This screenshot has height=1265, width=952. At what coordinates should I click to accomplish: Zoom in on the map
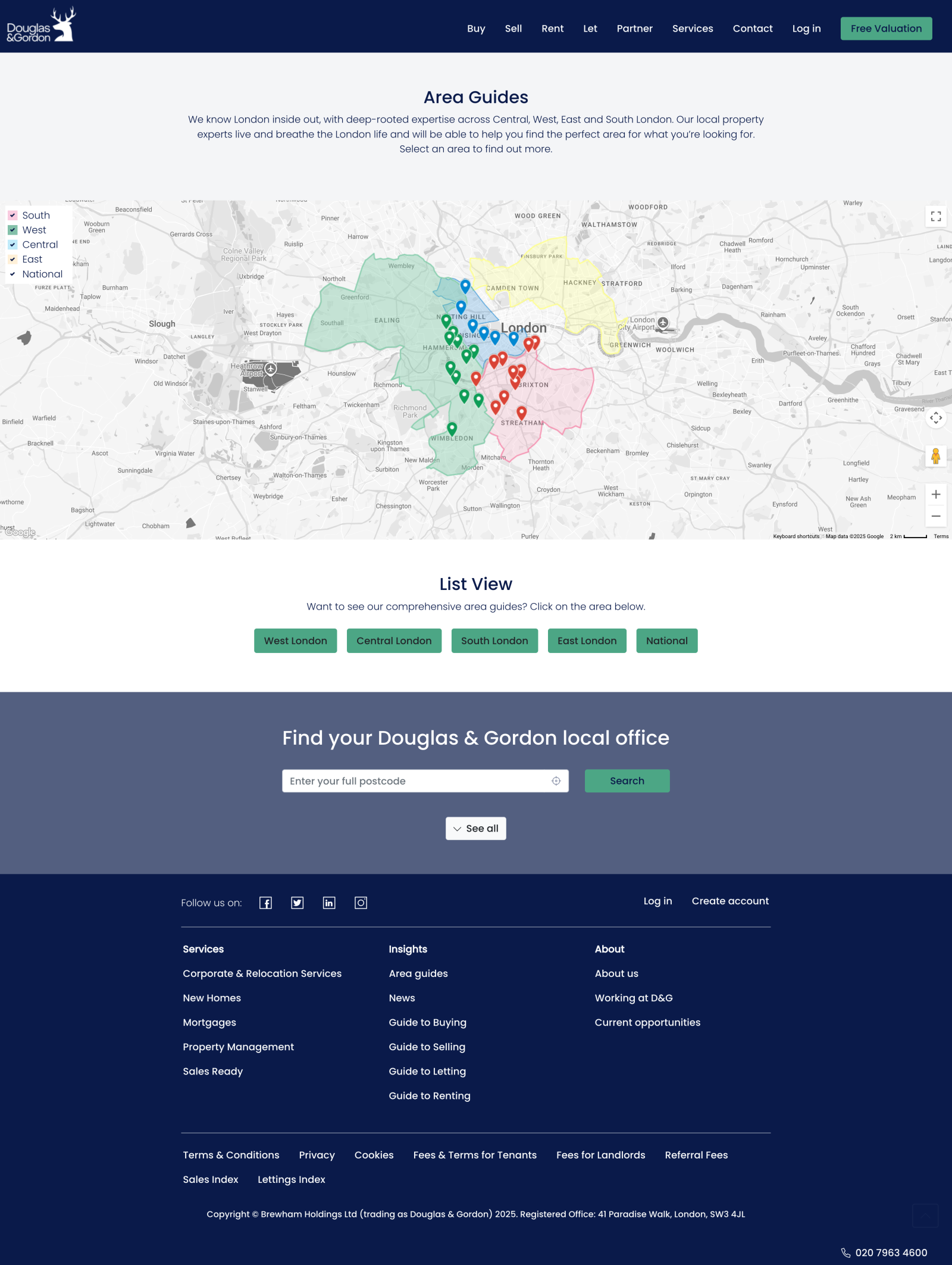coord(935,495)
